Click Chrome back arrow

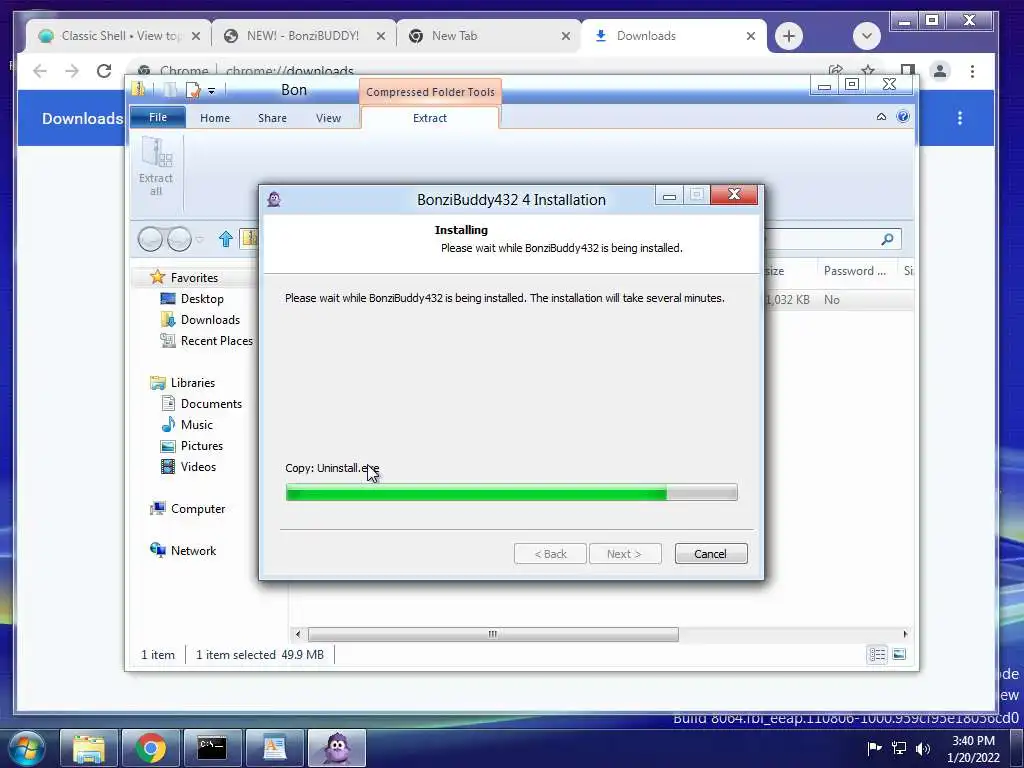point(40,71)
